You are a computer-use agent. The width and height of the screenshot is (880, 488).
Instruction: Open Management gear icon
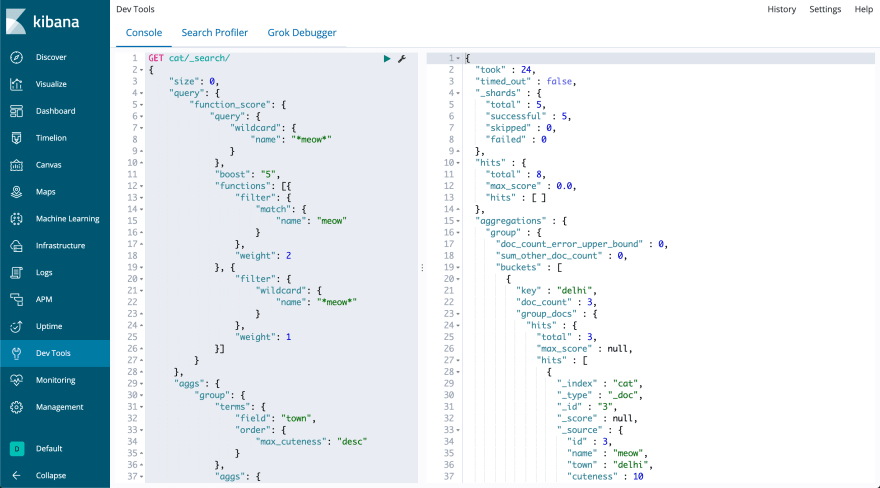[16, 407]
